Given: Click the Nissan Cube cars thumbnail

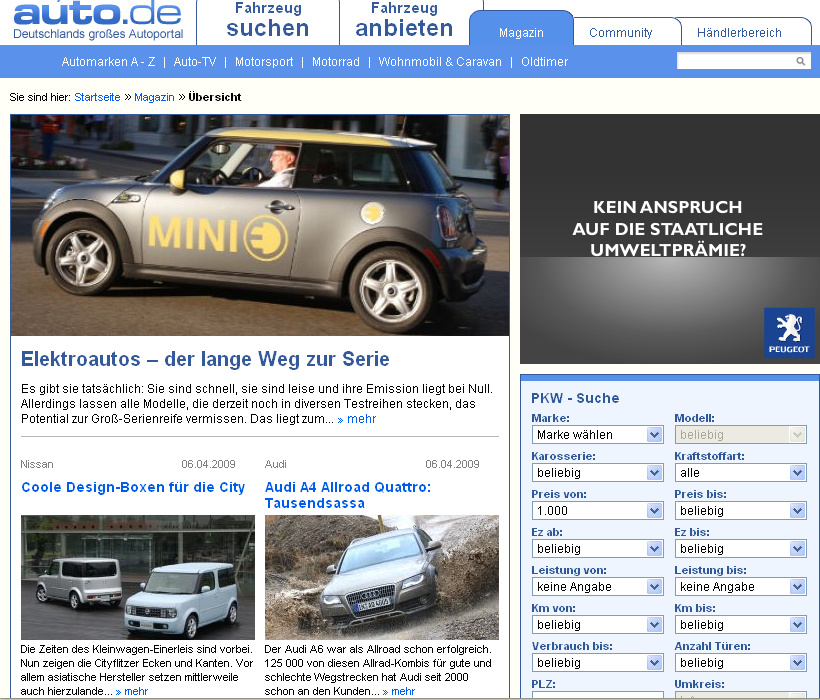Looking at the screenshot, I should point(138,577).
